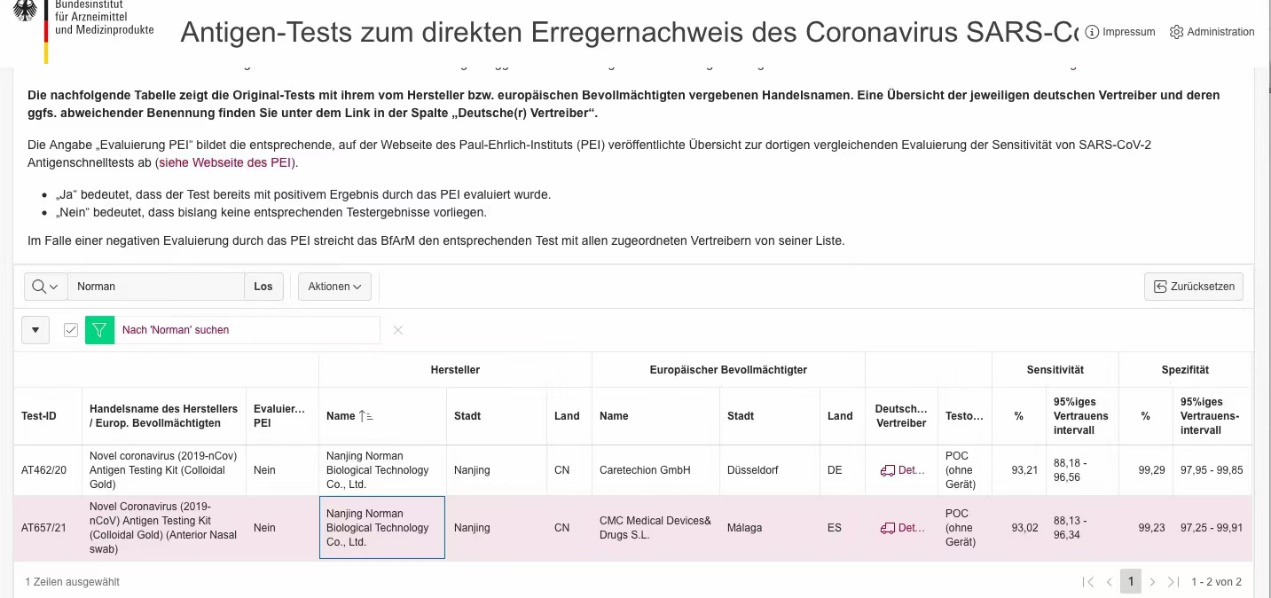Open the Impressum info link
This screenshot has height=598, width=1271.
[1120, 32]
